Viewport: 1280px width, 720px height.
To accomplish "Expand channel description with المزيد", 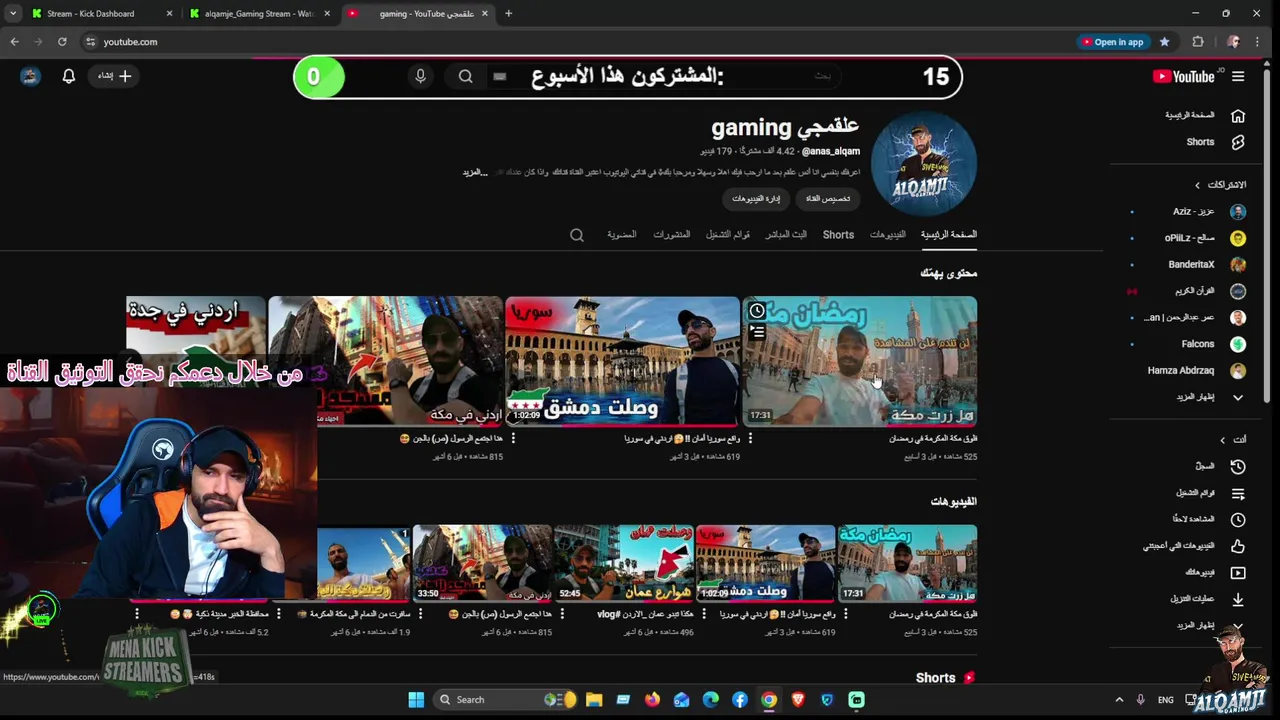I will pos(474,173).
